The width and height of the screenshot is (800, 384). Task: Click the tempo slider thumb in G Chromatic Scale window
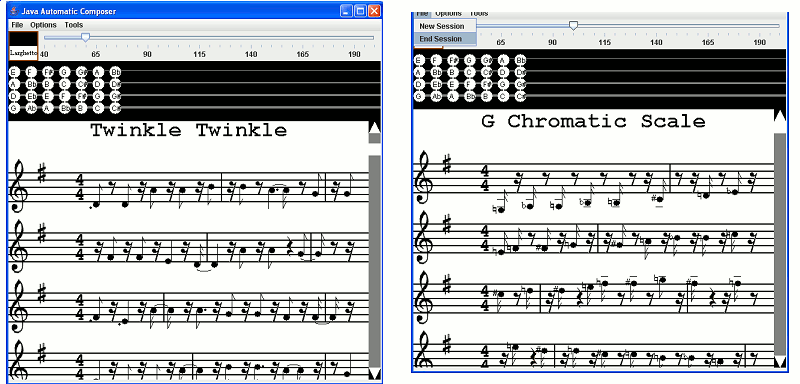point(573,25)
